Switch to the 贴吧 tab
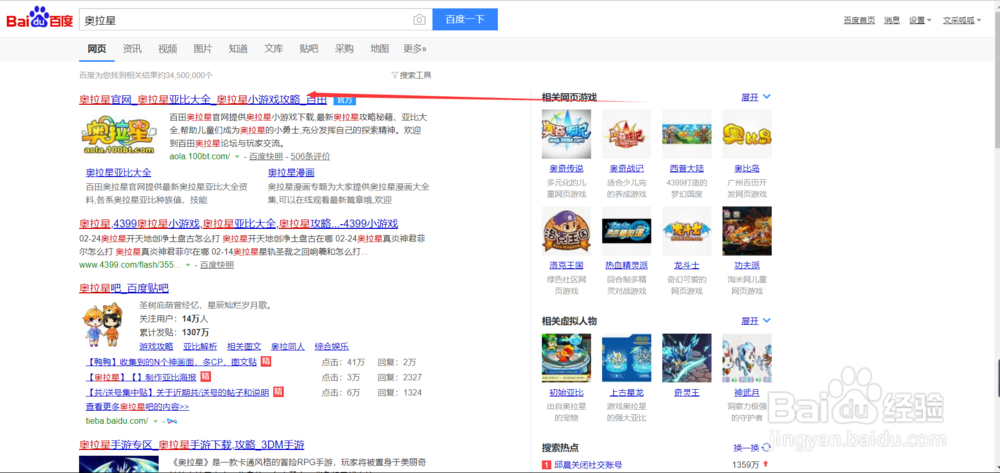1000x473 pixels. [309, 48]
